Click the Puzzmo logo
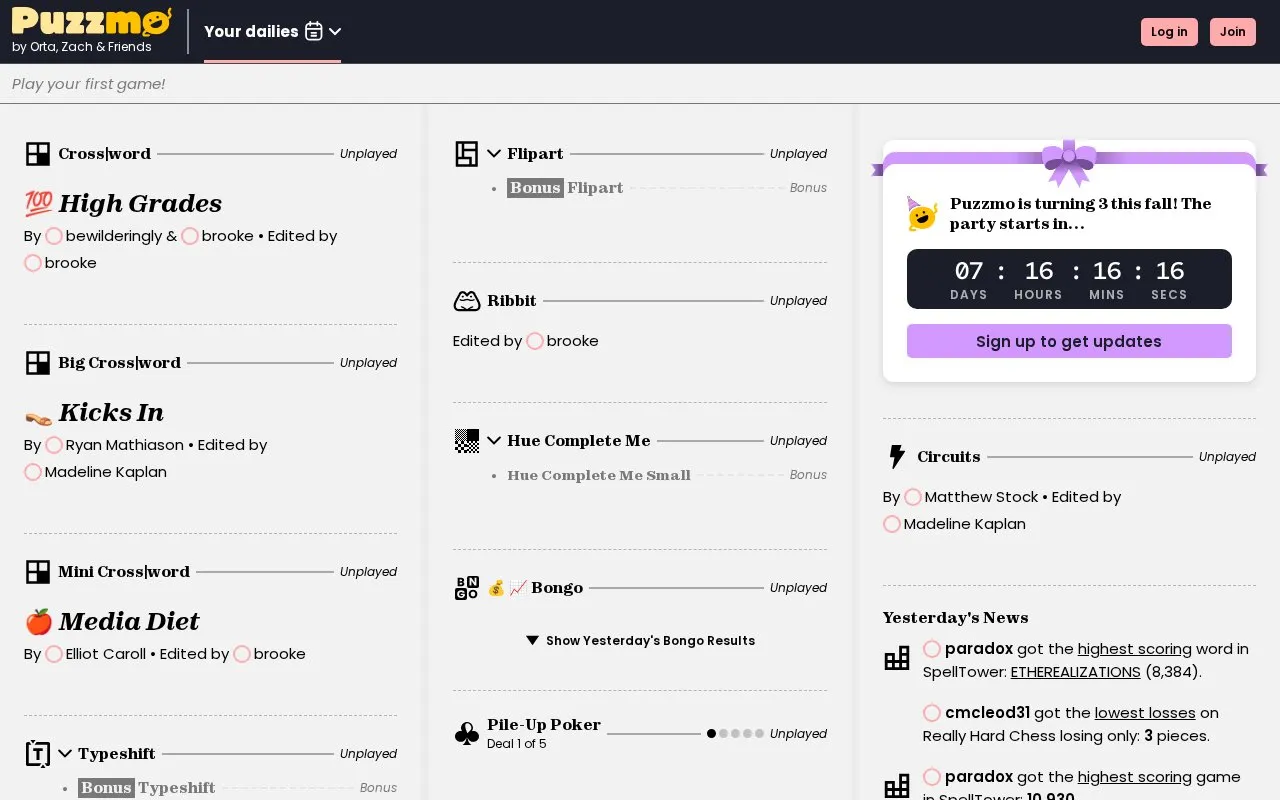1280x800 pixels. (x=91, y=22)
